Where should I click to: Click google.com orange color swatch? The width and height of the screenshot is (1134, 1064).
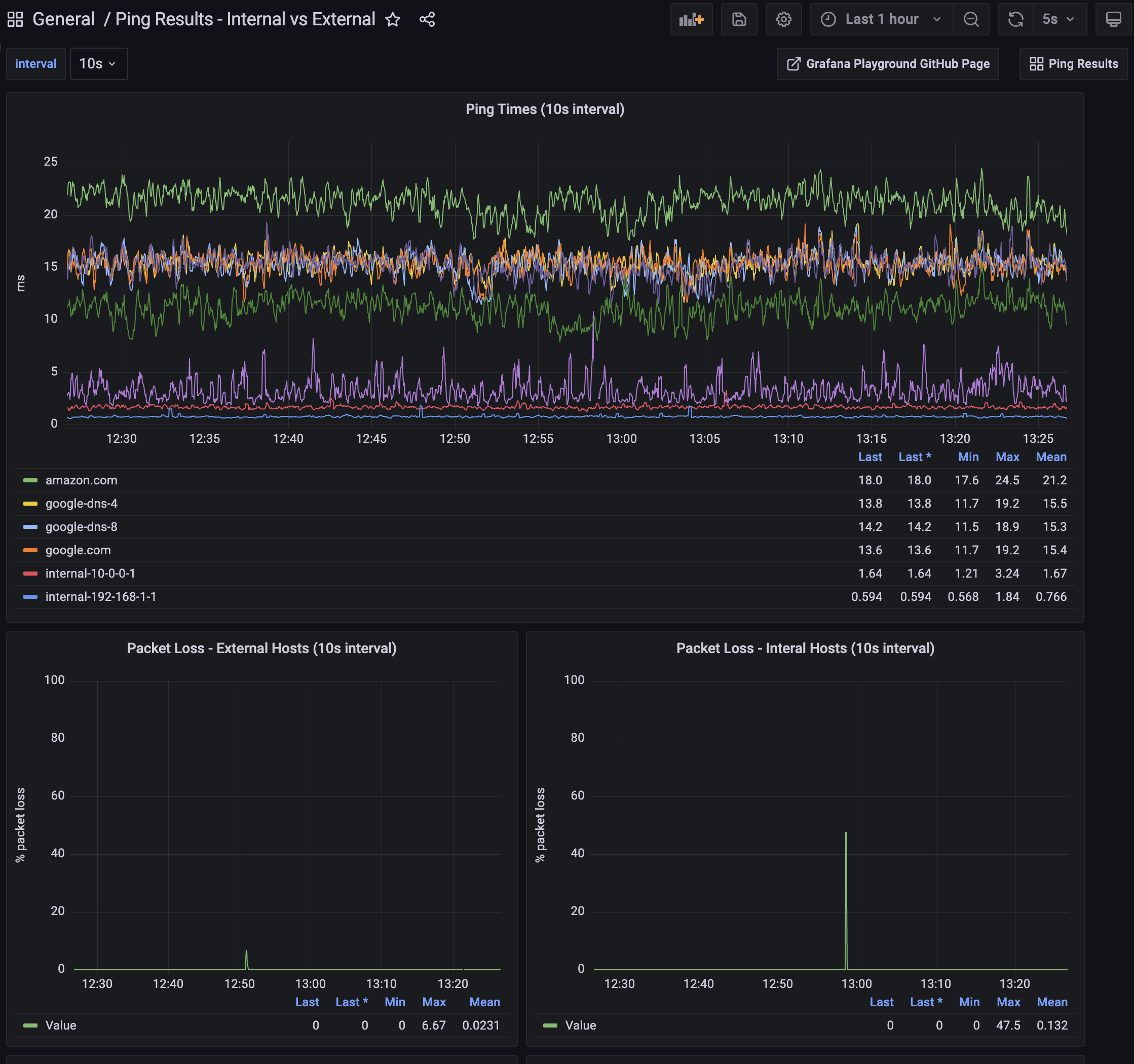pyautogui.click(x=30, y=550)
